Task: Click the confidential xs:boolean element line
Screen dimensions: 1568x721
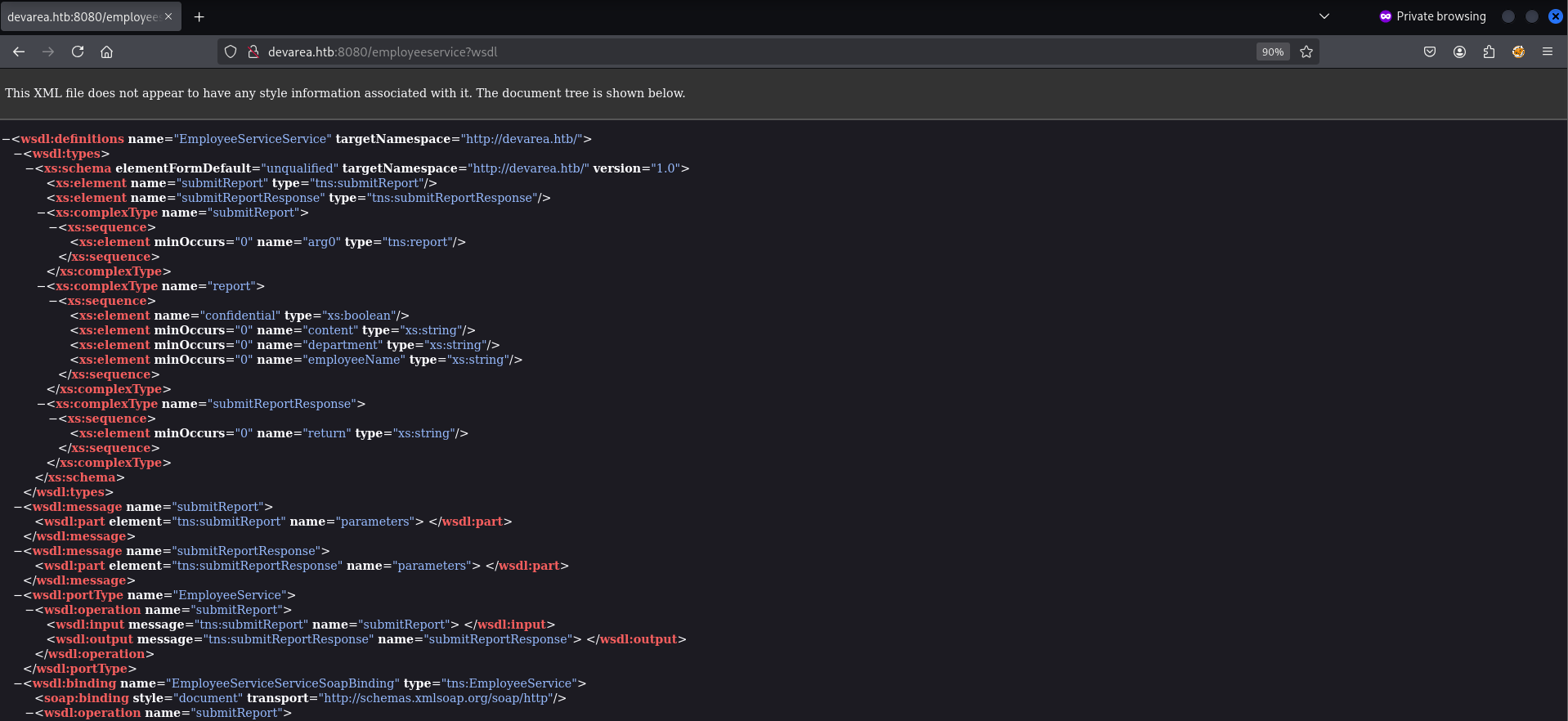Action: tap(240, 316)
